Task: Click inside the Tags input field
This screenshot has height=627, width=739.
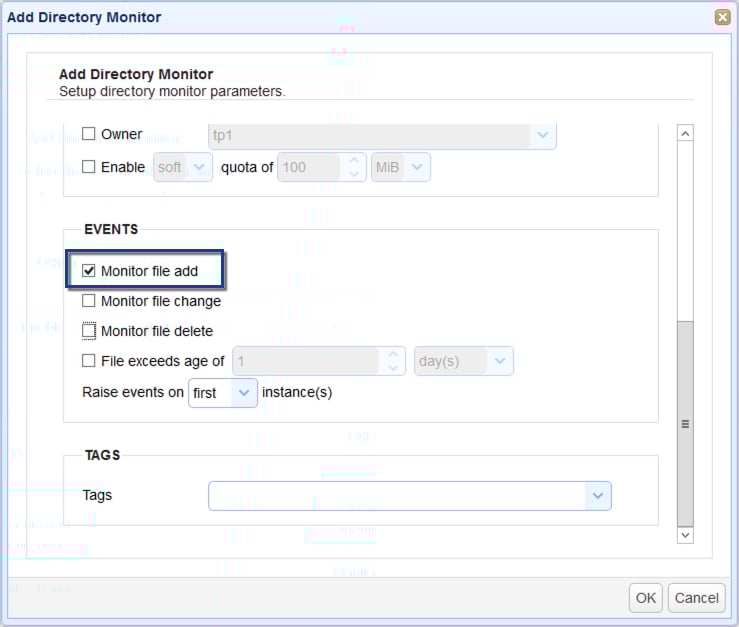Action: point(396,495)
